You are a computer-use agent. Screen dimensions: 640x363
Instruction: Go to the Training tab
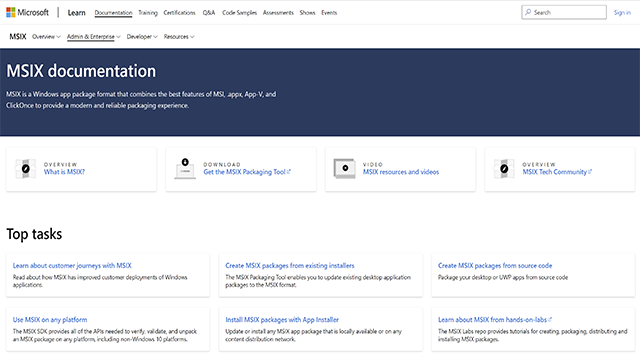point(148,13)
